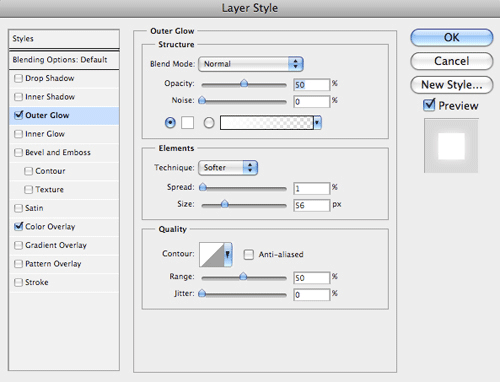Click the Contour curve thumbnail
The height and width of the screenshot is (382, 500).
point(212,255)
